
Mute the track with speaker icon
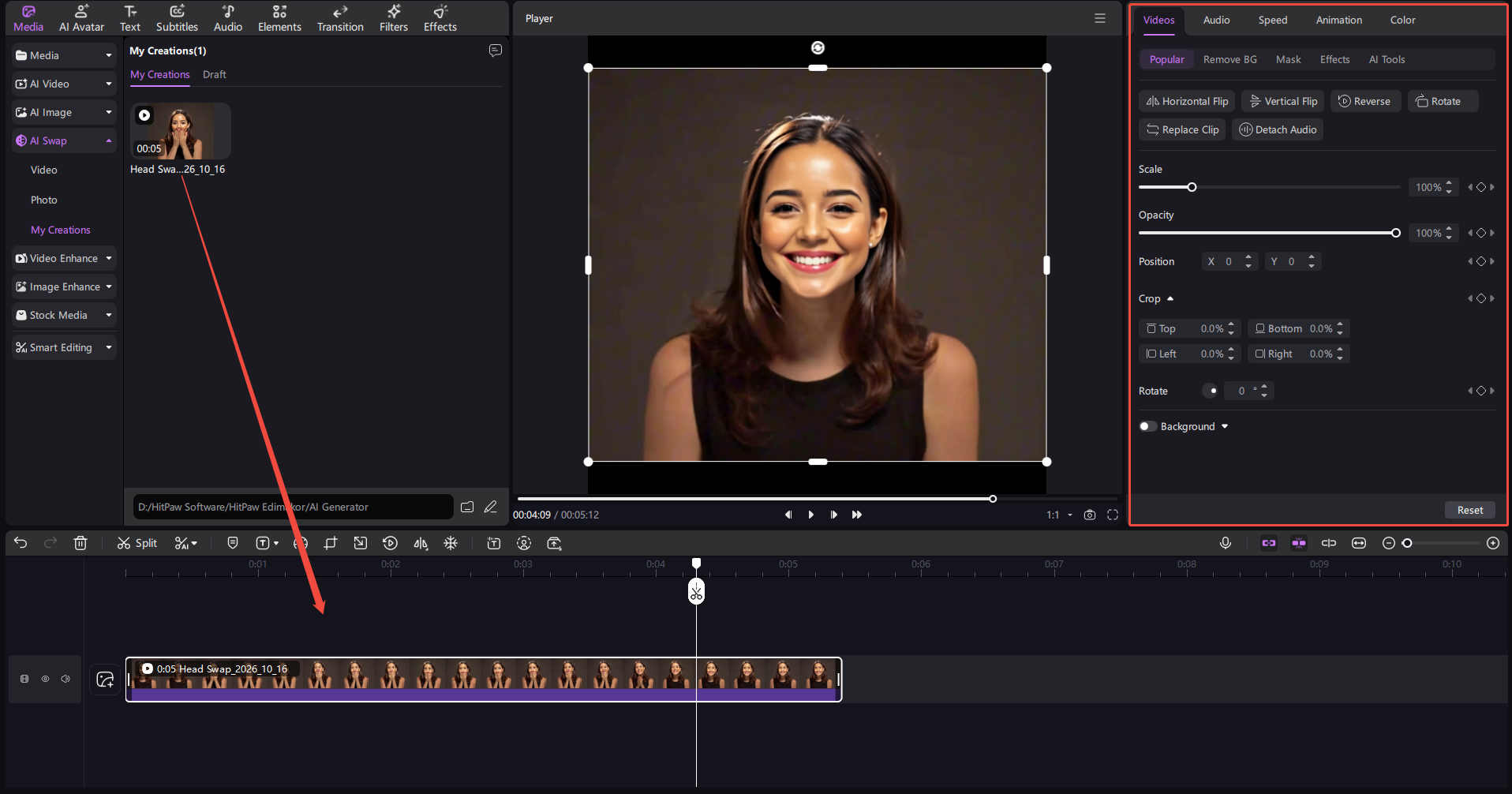pyautogui.click(x=65, y=679)
